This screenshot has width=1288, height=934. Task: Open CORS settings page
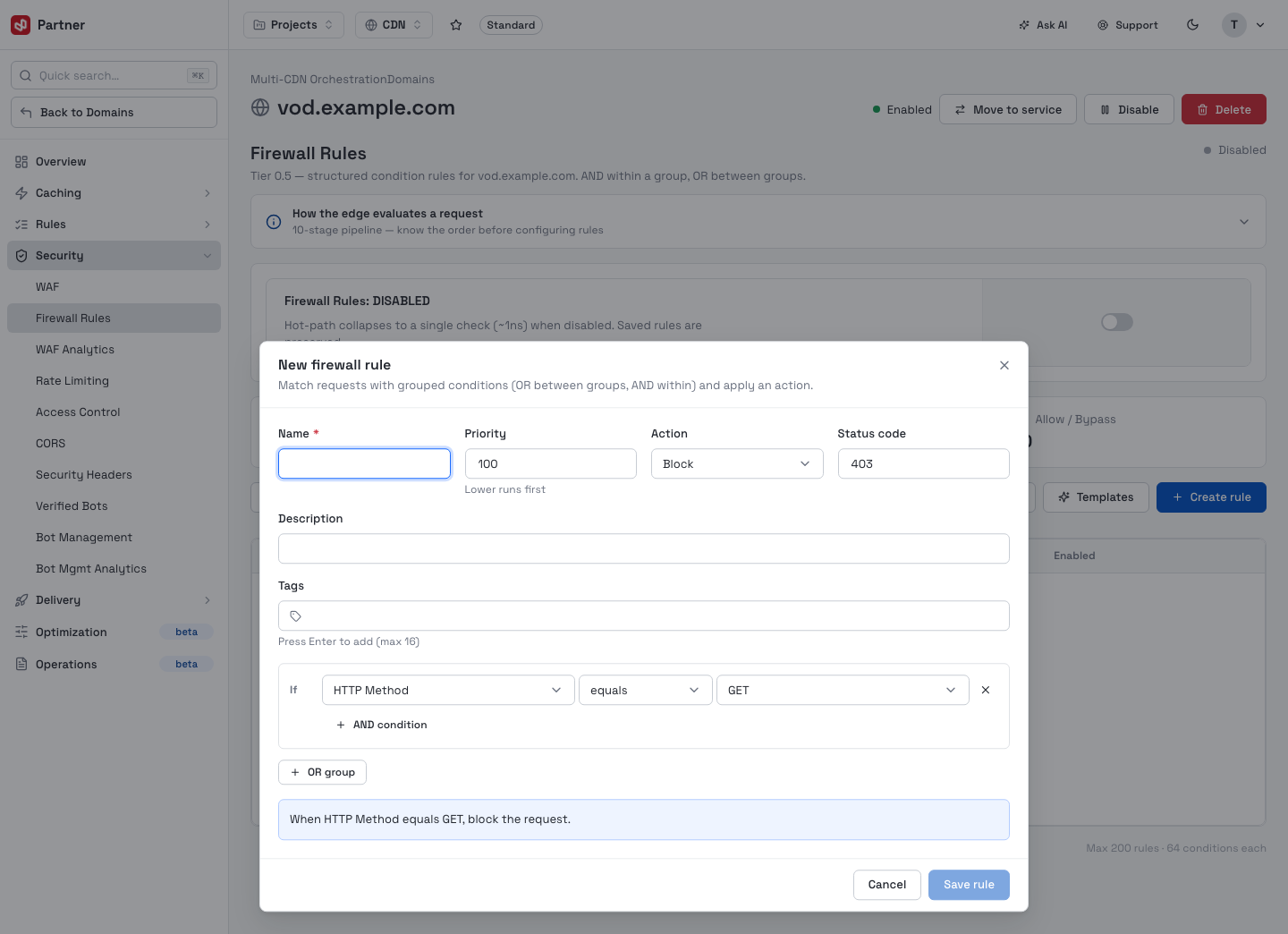(114, 444)
